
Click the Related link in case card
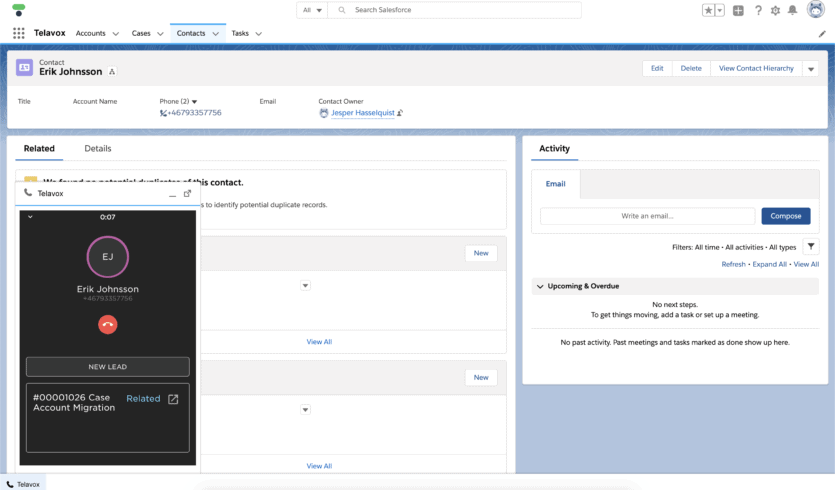143,398
